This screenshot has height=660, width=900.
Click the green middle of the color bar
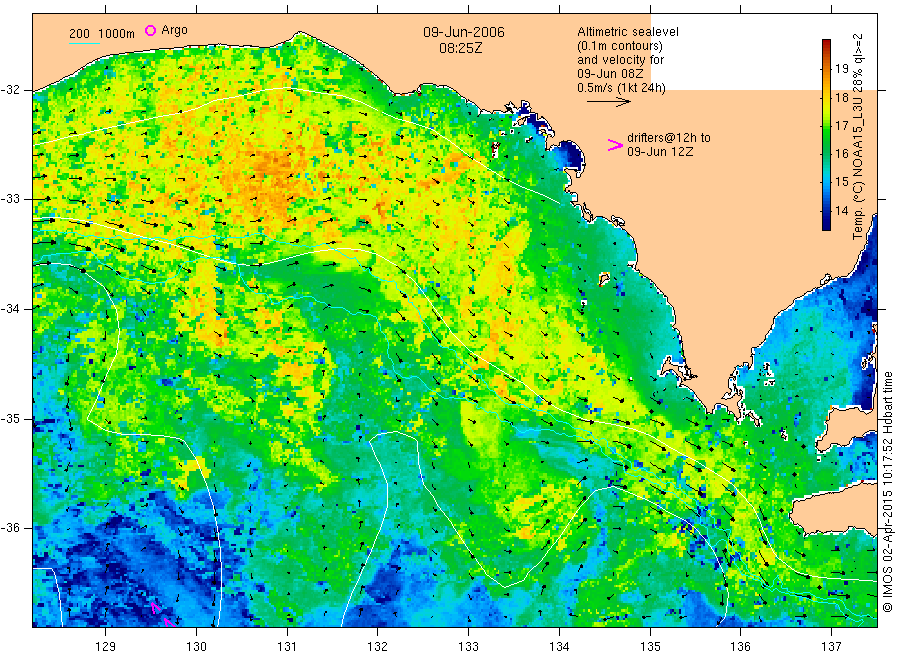click(826, 135)
